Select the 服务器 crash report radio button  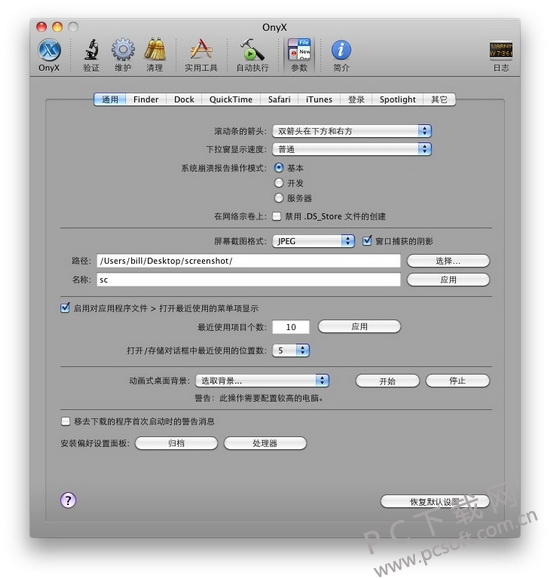point(279,198)
